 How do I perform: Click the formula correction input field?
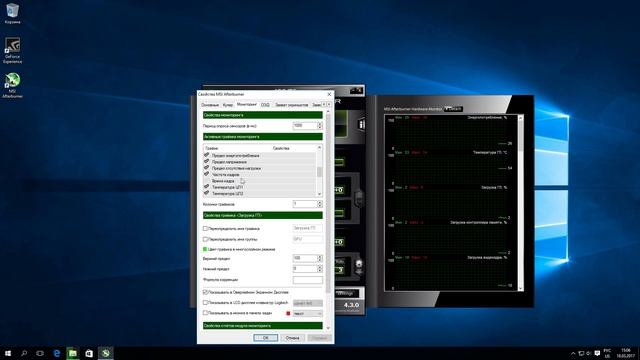308,280
